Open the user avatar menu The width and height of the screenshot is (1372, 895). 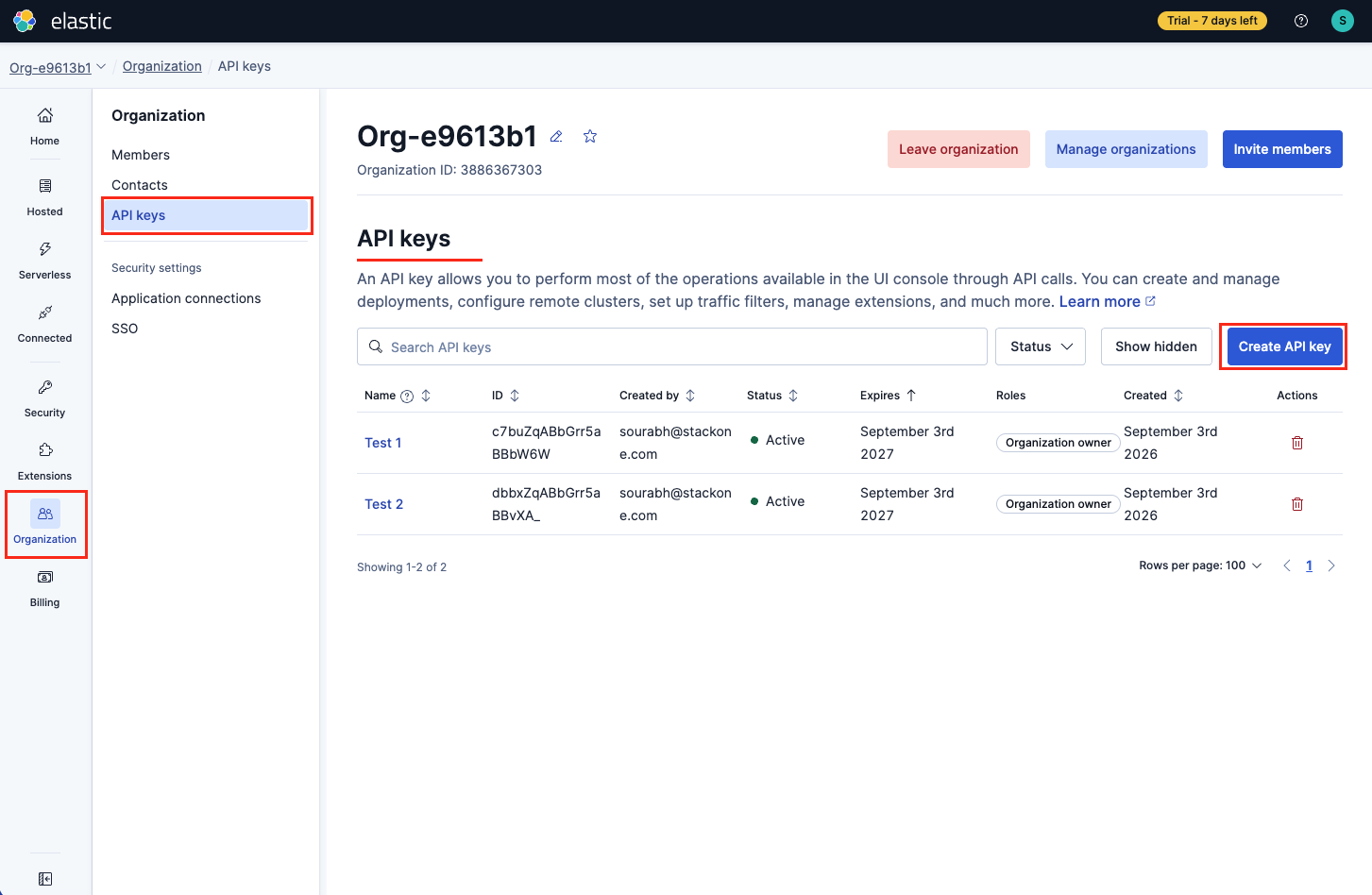pos(1343,21)
